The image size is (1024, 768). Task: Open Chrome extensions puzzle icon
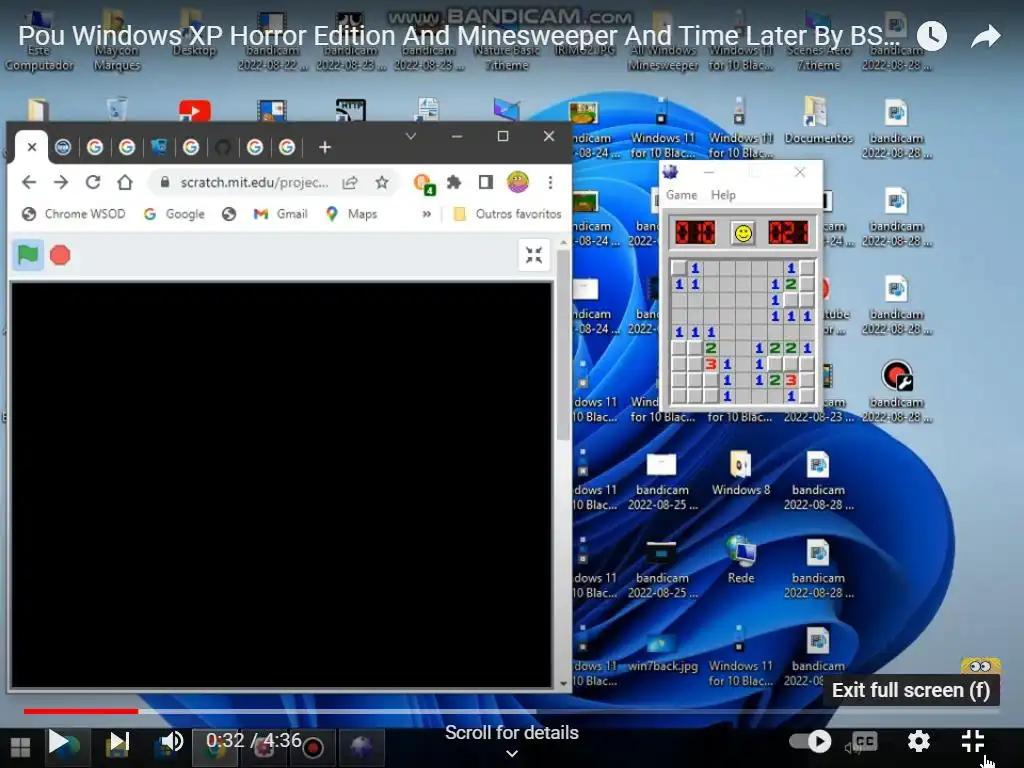pyautogui.click(x=454, y=182)
